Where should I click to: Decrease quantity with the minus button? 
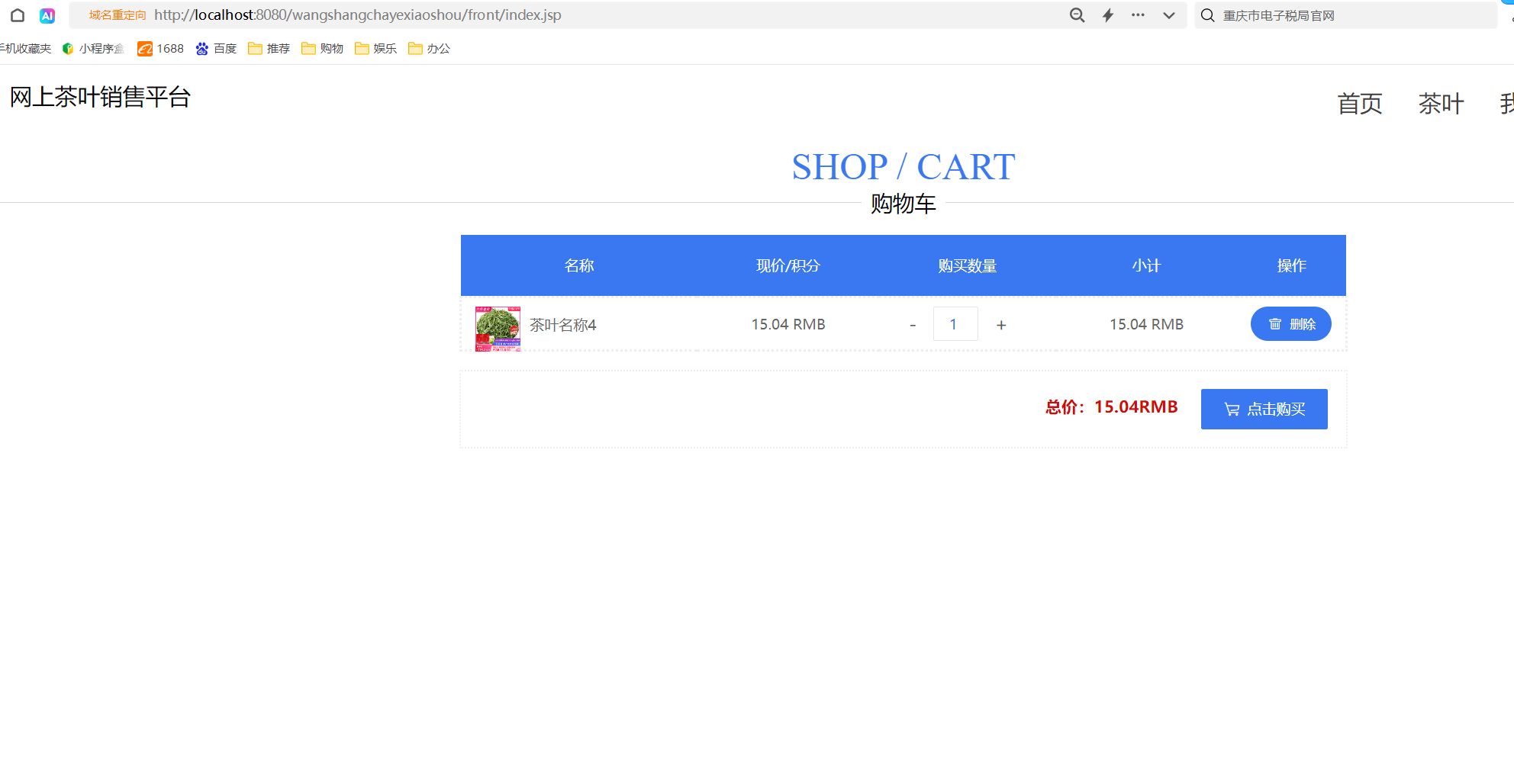913,325
